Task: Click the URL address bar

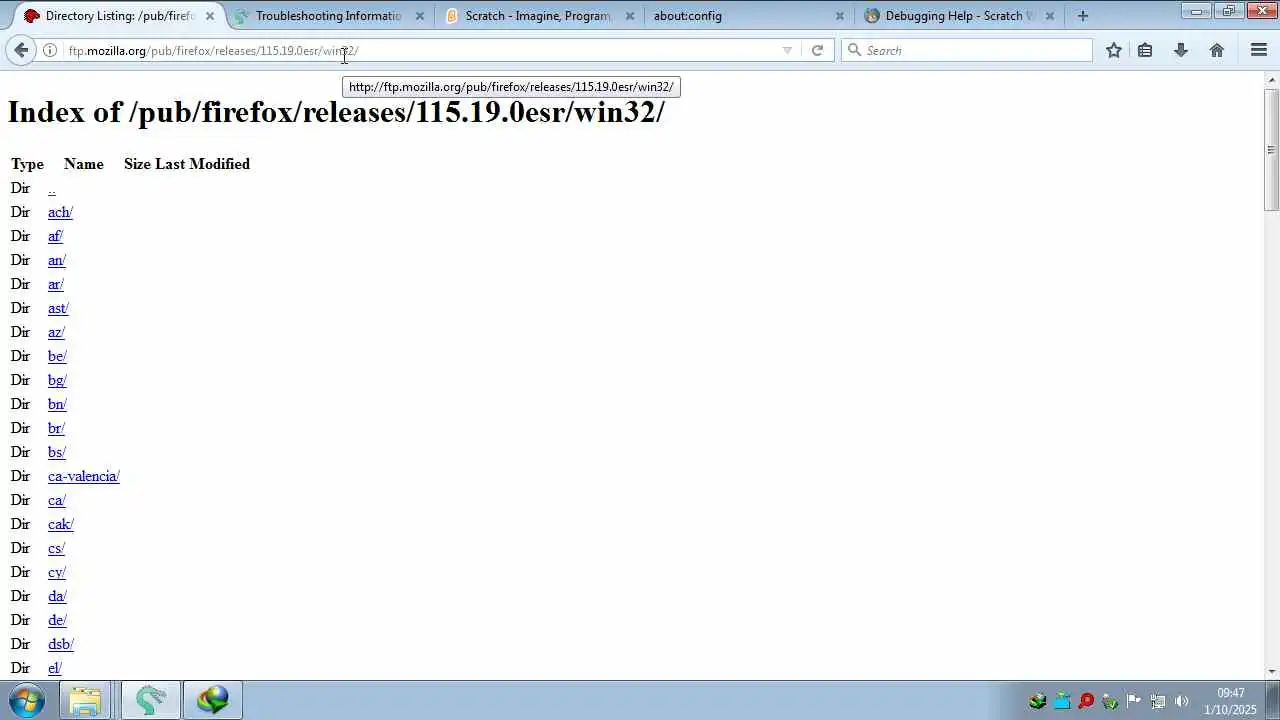Action: click(x=420, y=50)
